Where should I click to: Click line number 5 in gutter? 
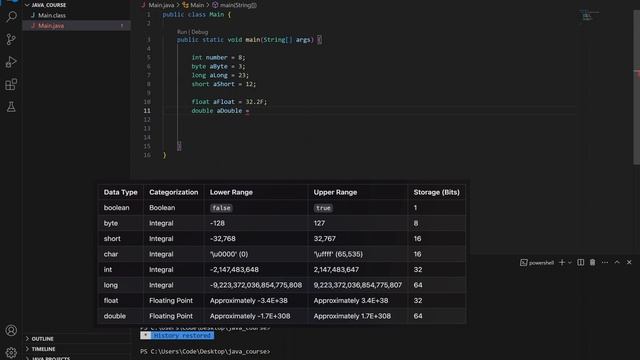148,58
